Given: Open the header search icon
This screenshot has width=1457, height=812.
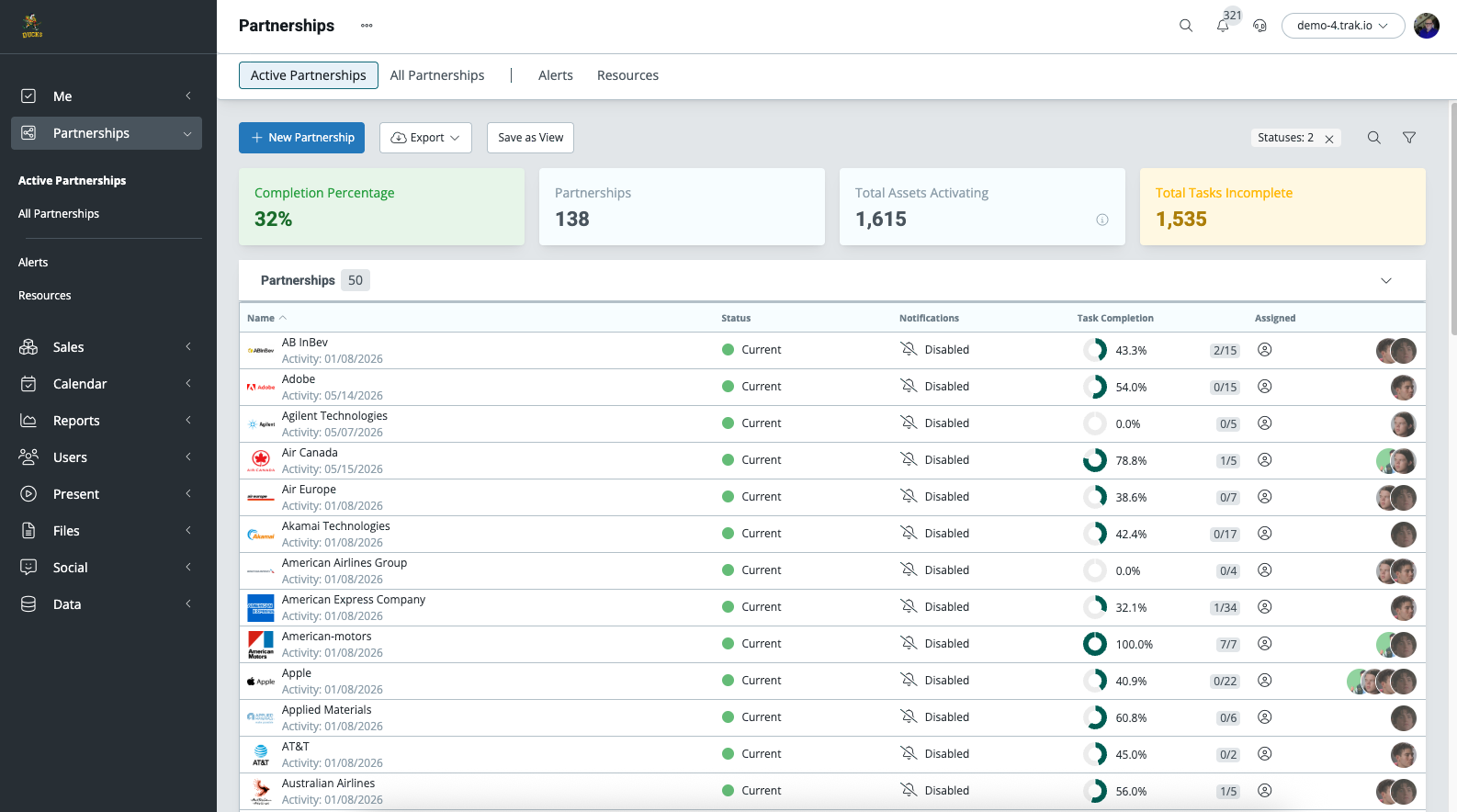Looking at the screenshot, I should click(1186, 26).
